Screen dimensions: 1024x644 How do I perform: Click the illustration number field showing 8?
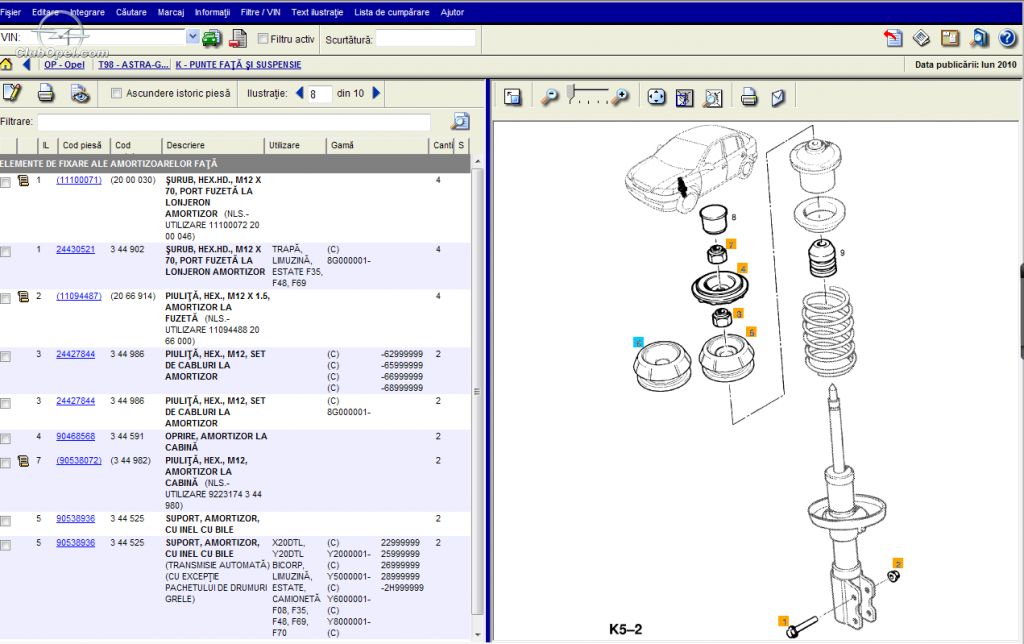pos(319,94)
